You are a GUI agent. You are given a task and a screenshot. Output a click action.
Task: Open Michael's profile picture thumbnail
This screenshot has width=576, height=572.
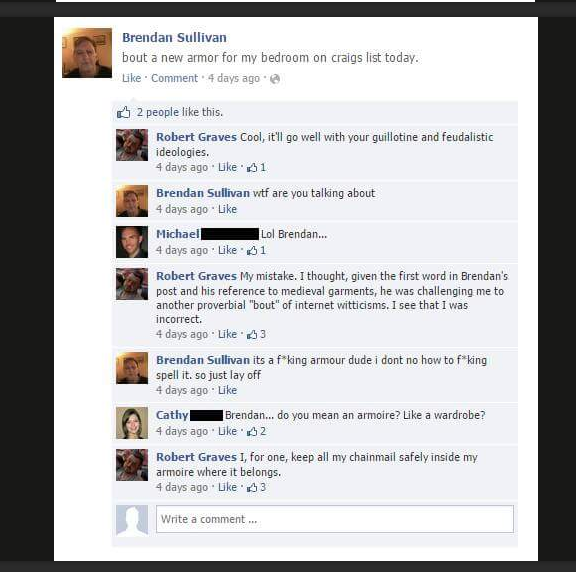(132, 242)
